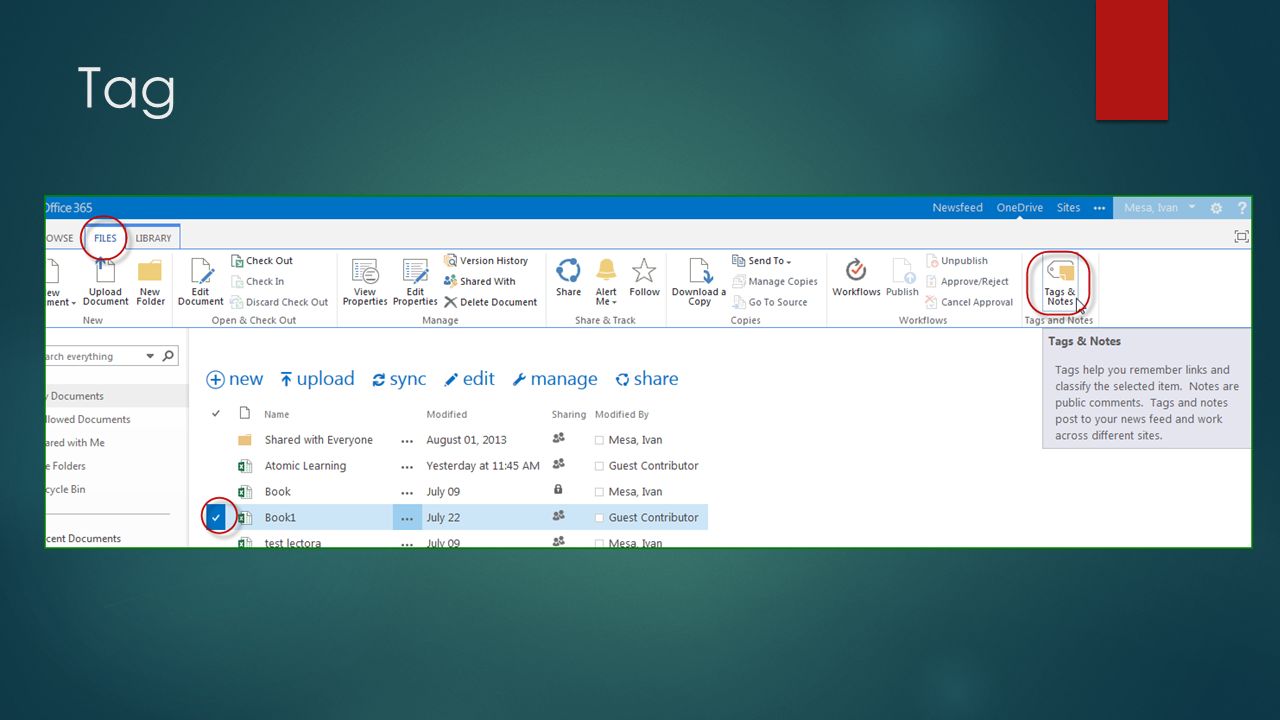1280x720 pixels.
Task: Tick the presence box for Shared with Everyone's Mesa, Ivan
Action: pos(599,440)
